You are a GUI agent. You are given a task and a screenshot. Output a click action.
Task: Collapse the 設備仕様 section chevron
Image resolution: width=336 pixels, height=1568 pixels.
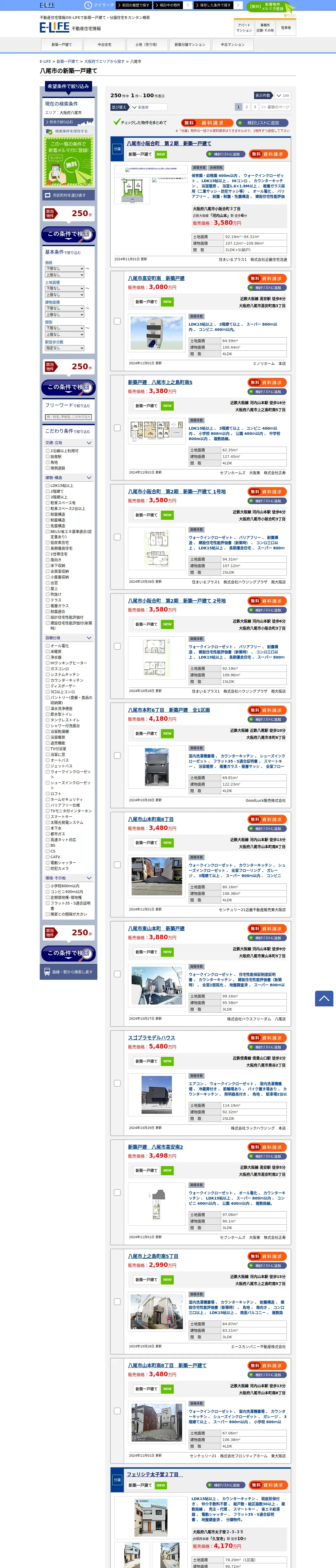coord(89,638)
